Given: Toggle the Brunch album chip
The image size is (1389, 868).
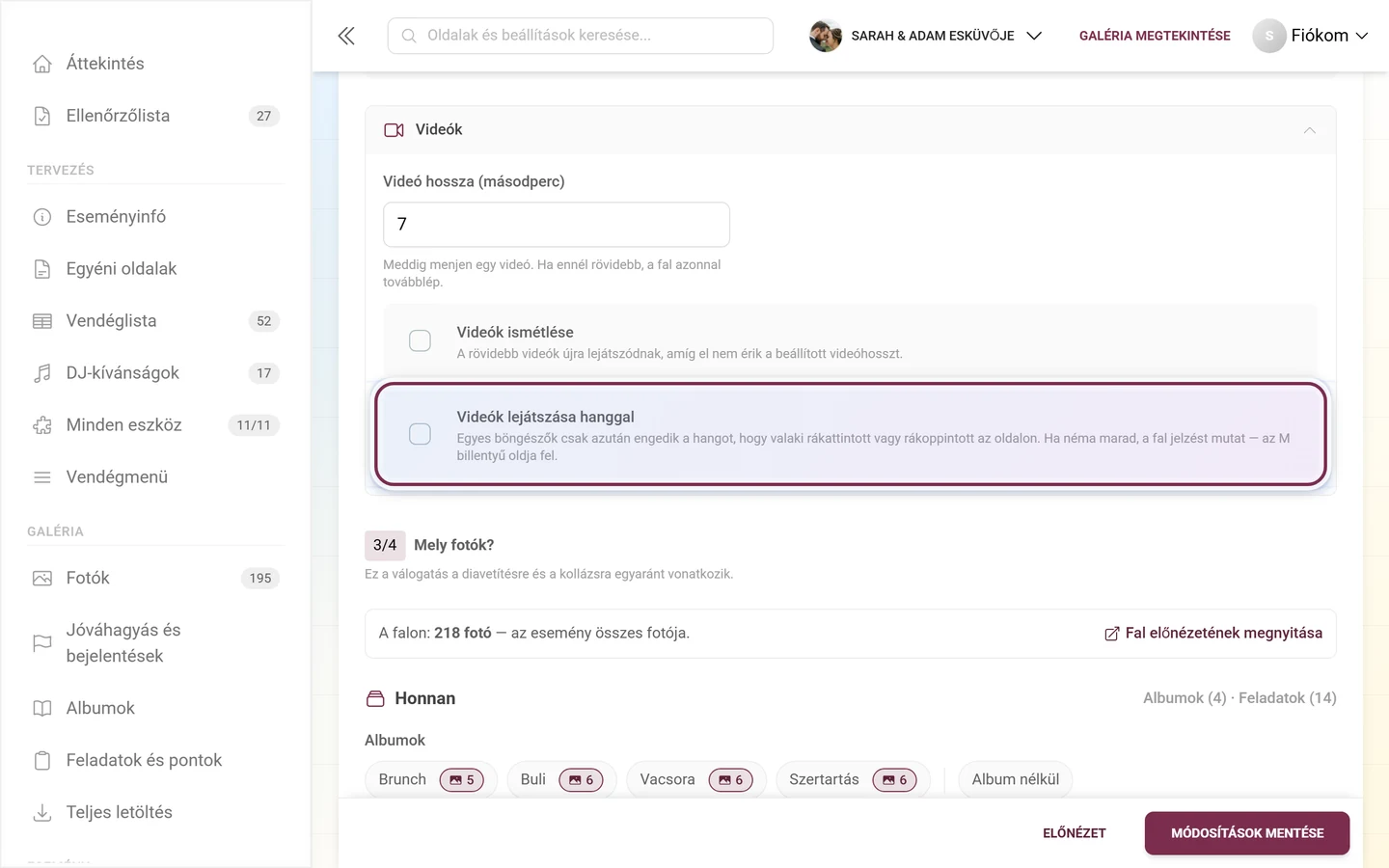Looking at the screenshot, I should pyautogui.click(x=431, y=779).
